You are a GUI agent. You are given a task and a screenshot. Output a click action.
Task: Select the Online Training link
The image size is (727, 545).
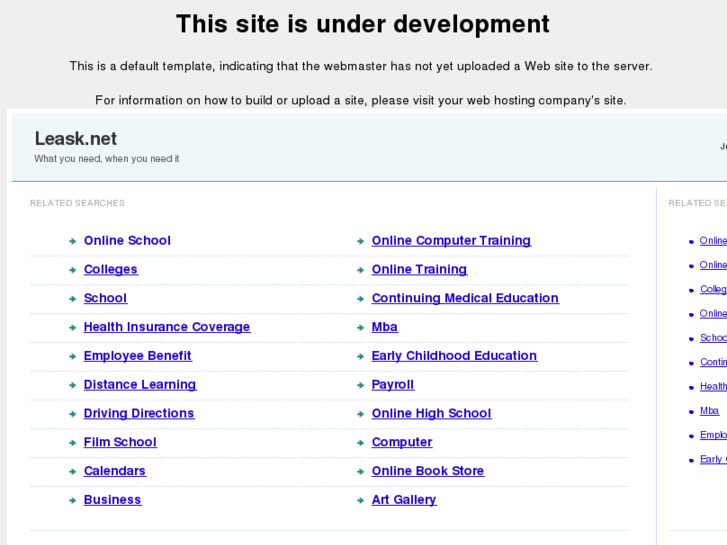point(419,269)
